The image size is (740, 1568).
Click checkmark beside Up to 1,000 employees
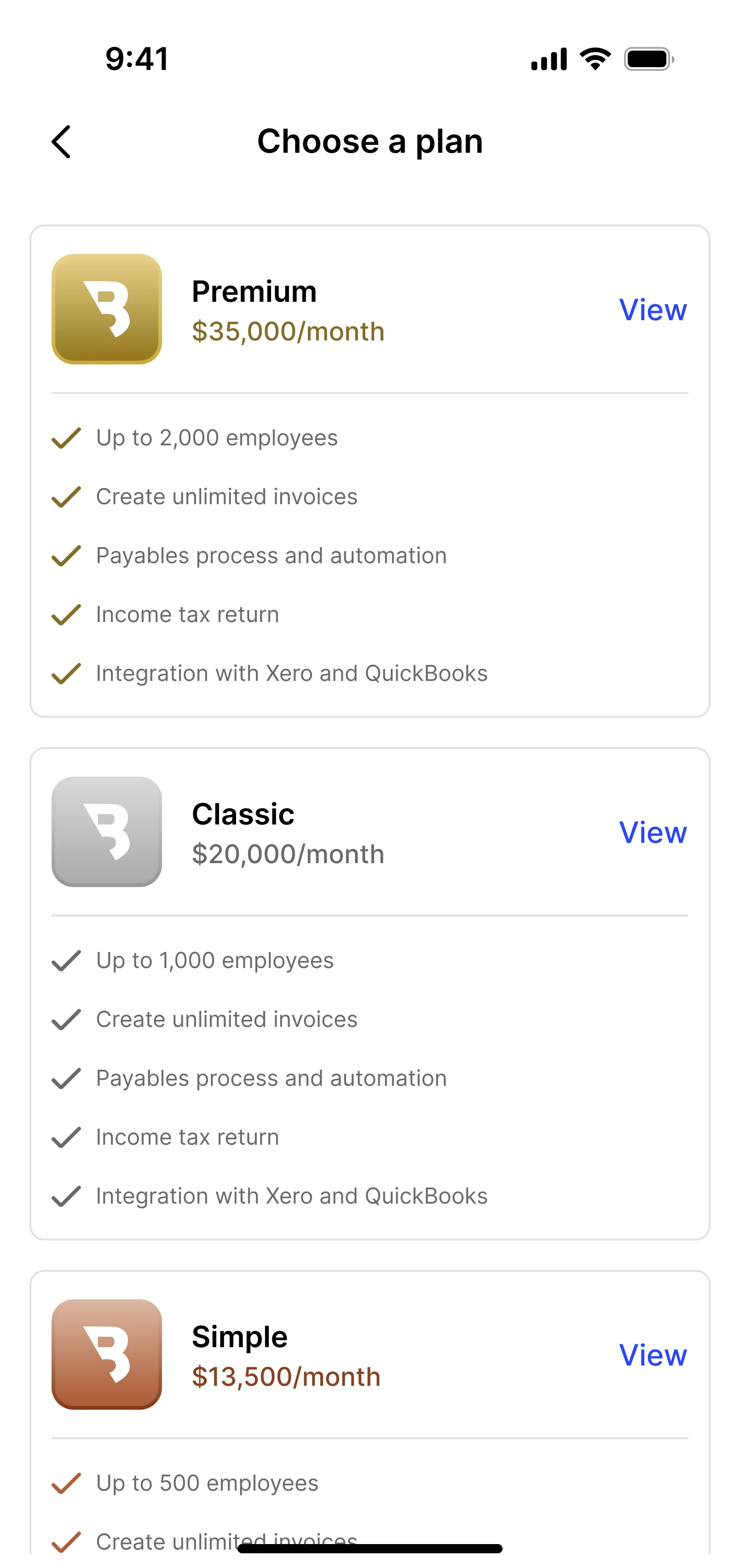(66, 961)
